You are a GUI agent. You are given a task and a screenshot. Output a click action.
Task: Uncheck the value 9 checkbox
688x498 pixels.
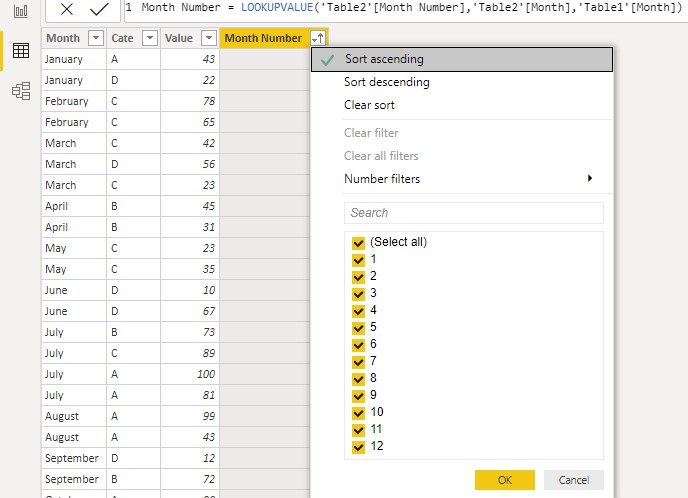click(358, 396)
